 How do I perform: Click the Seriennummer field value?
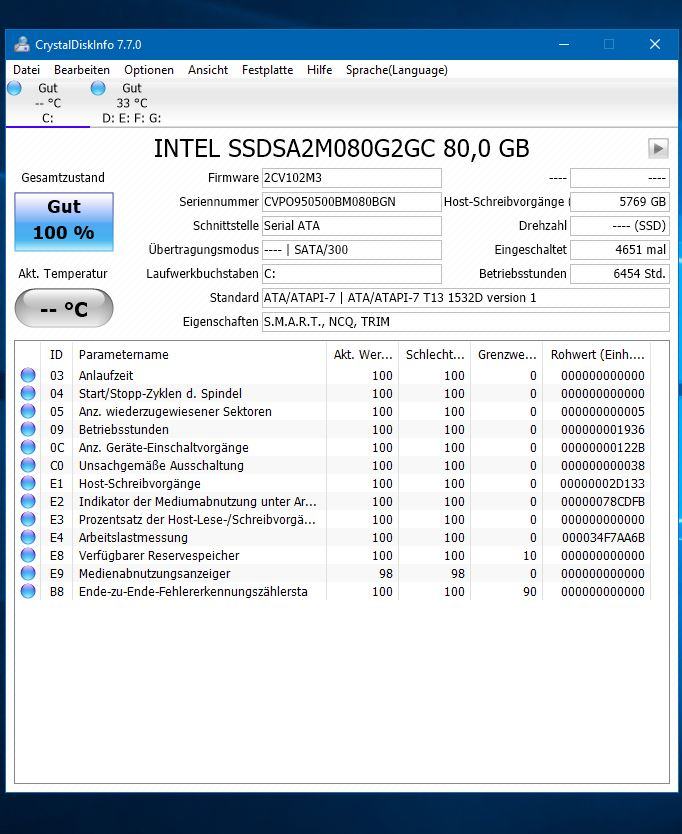(352, 202)
